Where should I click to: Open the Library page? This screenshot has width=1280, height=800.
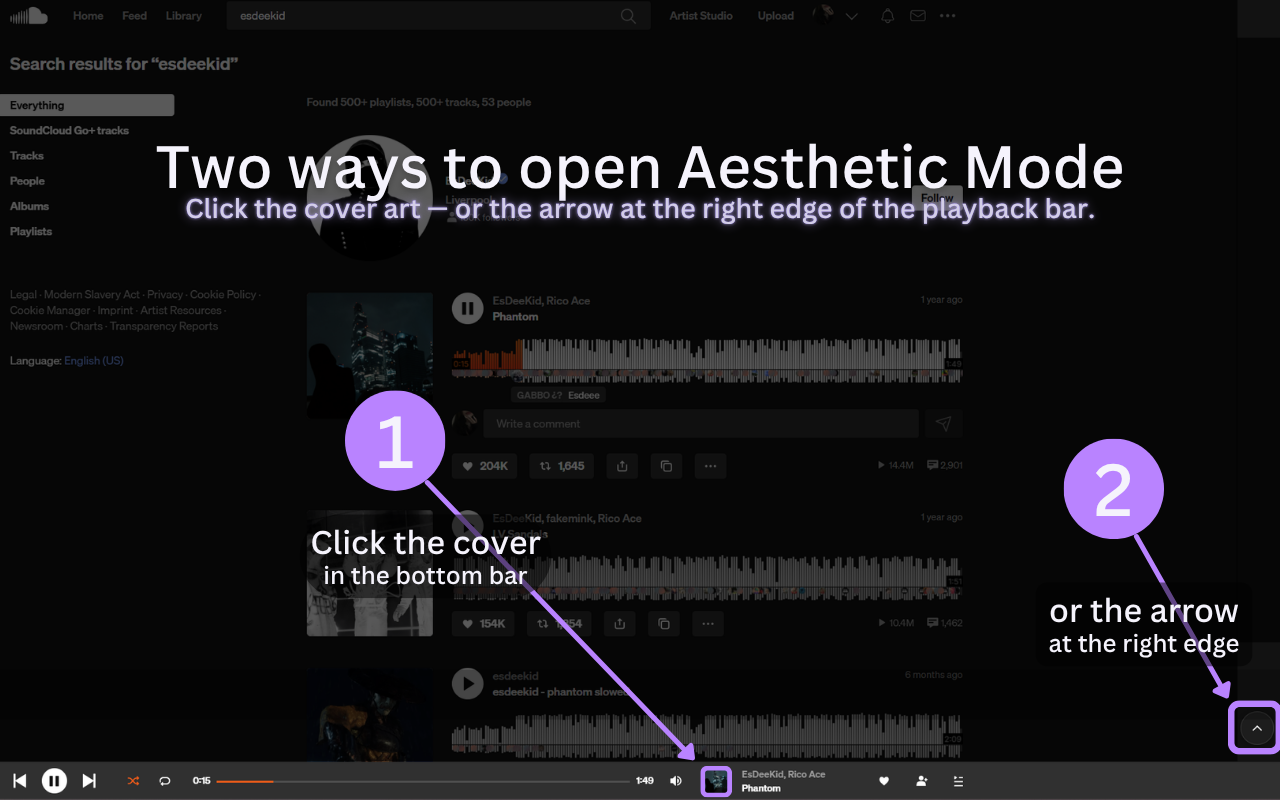pos(184,16)
